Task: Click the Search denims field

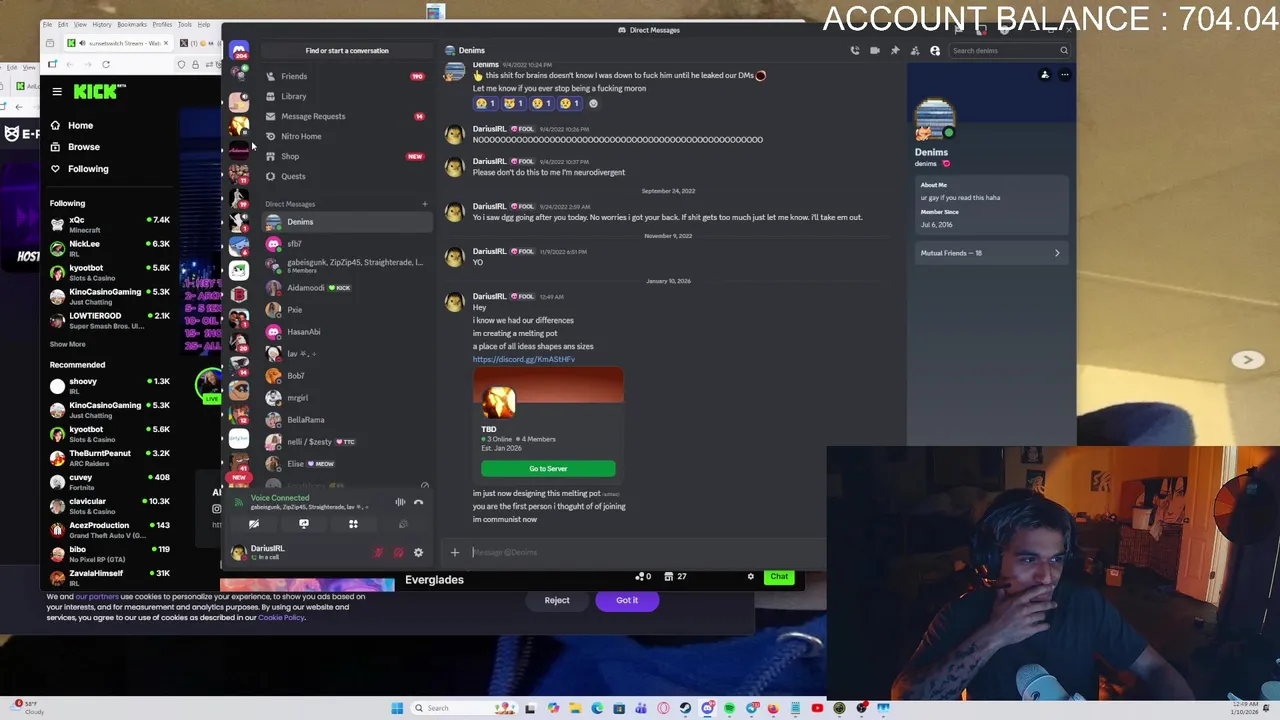Action: (x=1008, y=50)
